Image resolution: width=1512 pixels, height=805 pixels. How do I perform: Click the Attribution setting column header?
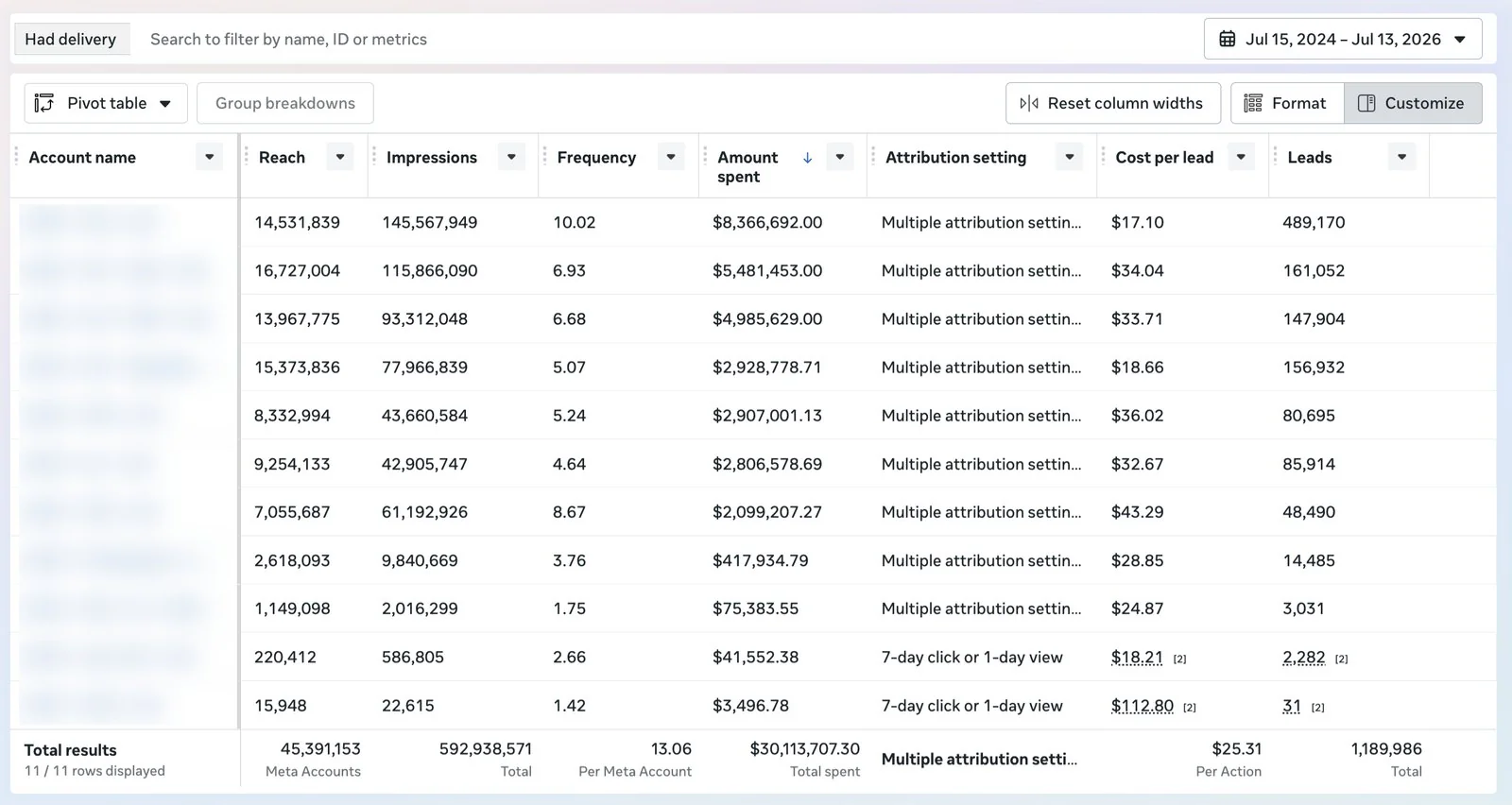(x=955, y=157)
